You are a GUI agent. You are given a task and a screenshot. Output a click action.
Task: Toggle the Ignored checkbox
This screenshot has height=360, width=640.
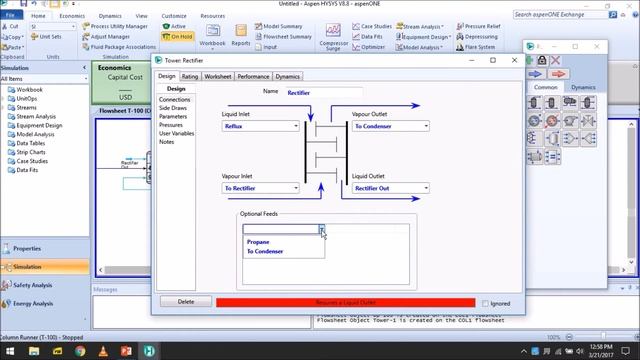click(485, 303)
